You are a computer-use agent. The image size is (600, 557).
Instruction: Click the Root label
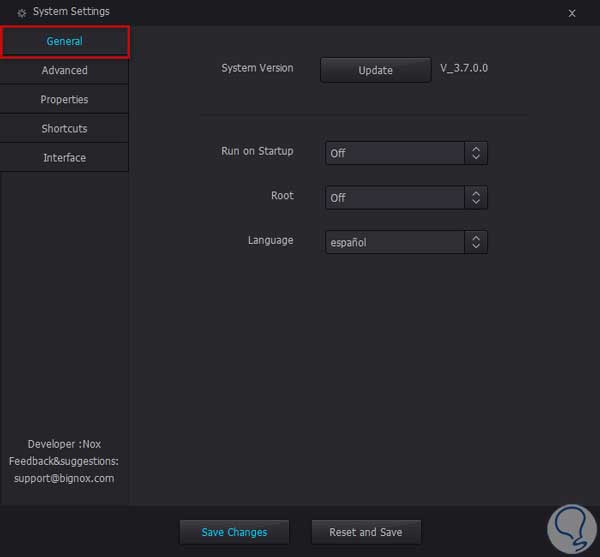pyautogui.click(x=282, y=195)
